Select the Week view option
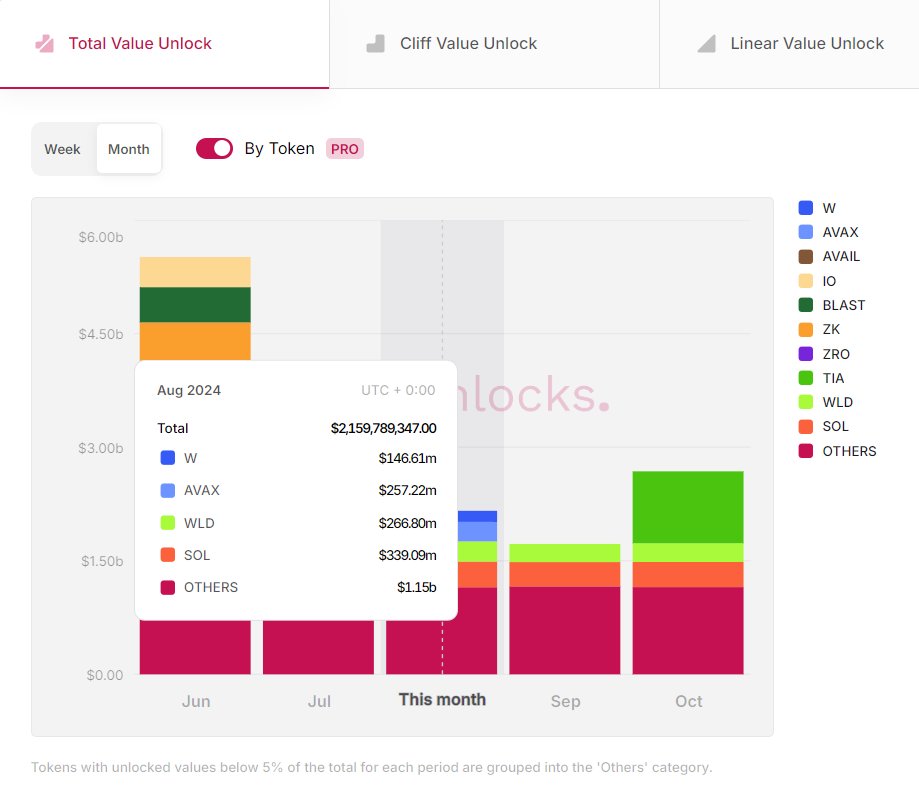919x790 pixels. (62, 149)
